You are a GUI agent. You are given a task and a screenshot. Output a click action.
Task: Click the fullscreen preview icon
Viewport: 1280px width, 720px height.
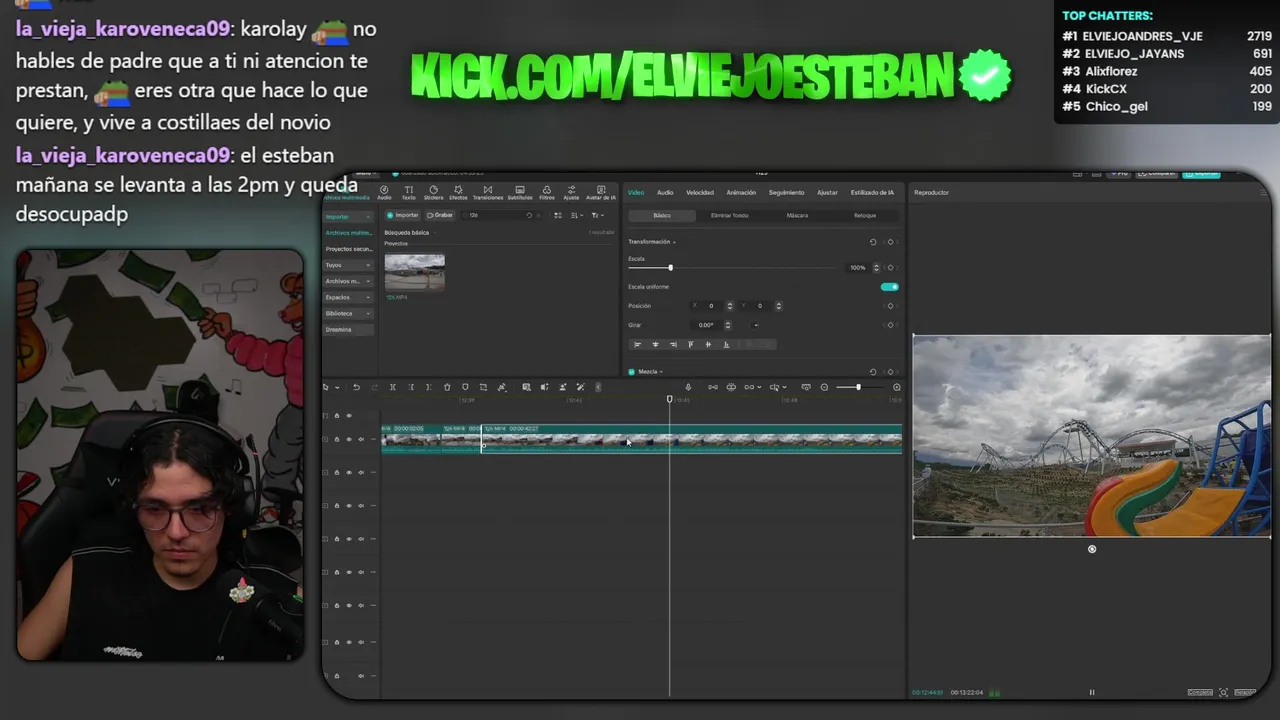tap(1223, 692)
